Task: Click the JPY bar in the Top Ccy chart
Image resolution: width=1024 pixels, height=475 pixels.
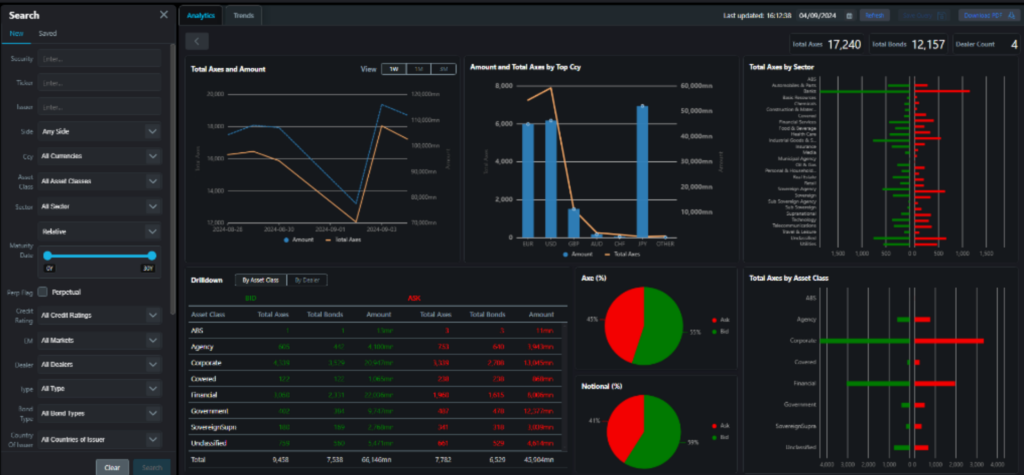Action: tap(643, 171)
